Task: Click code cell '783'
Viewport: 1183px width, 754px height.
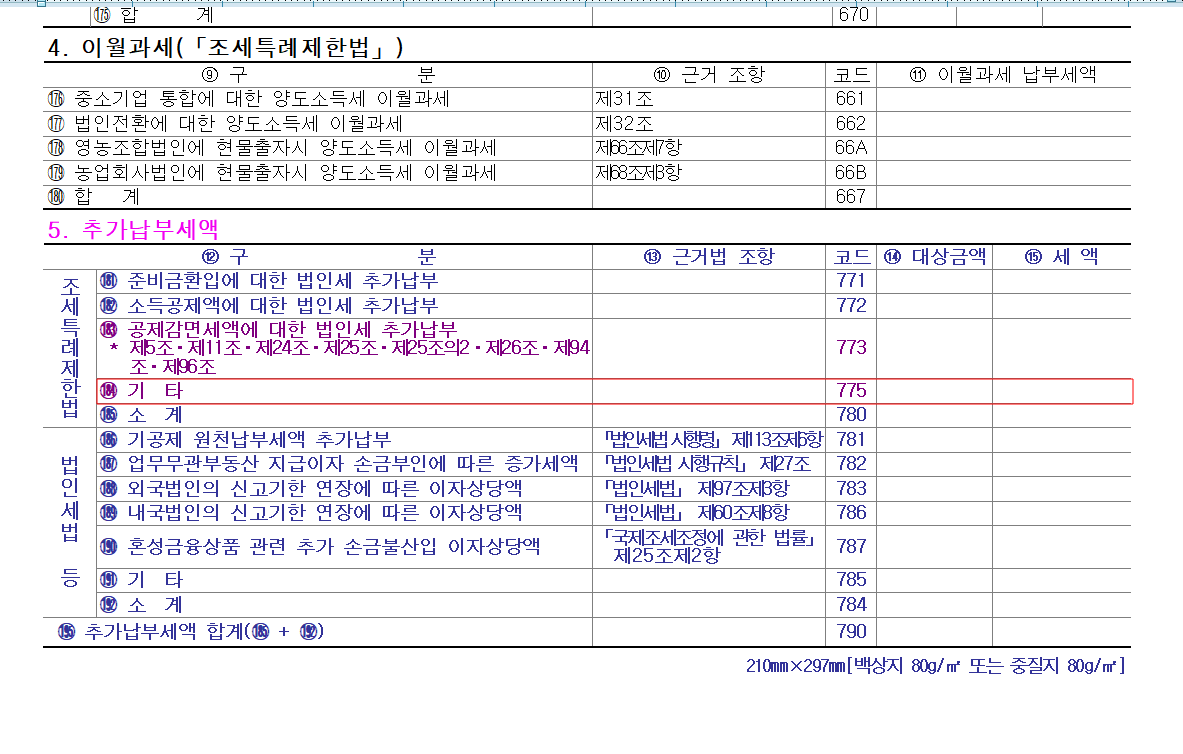Action: 851,489
